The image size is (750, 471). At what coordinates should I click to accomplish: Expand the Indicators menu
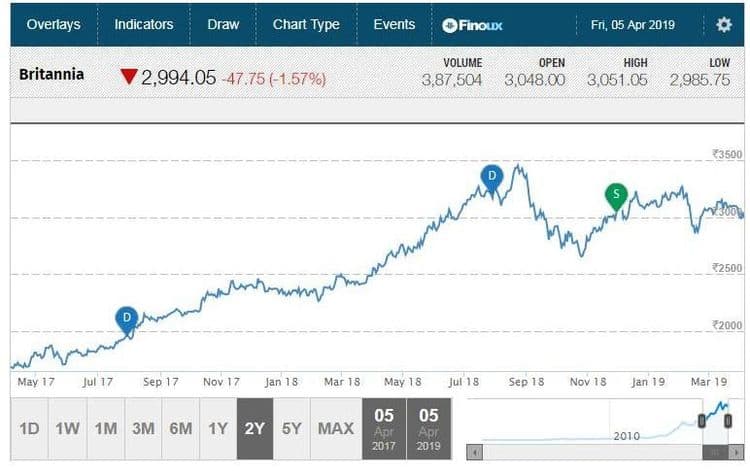coord(144,25)
